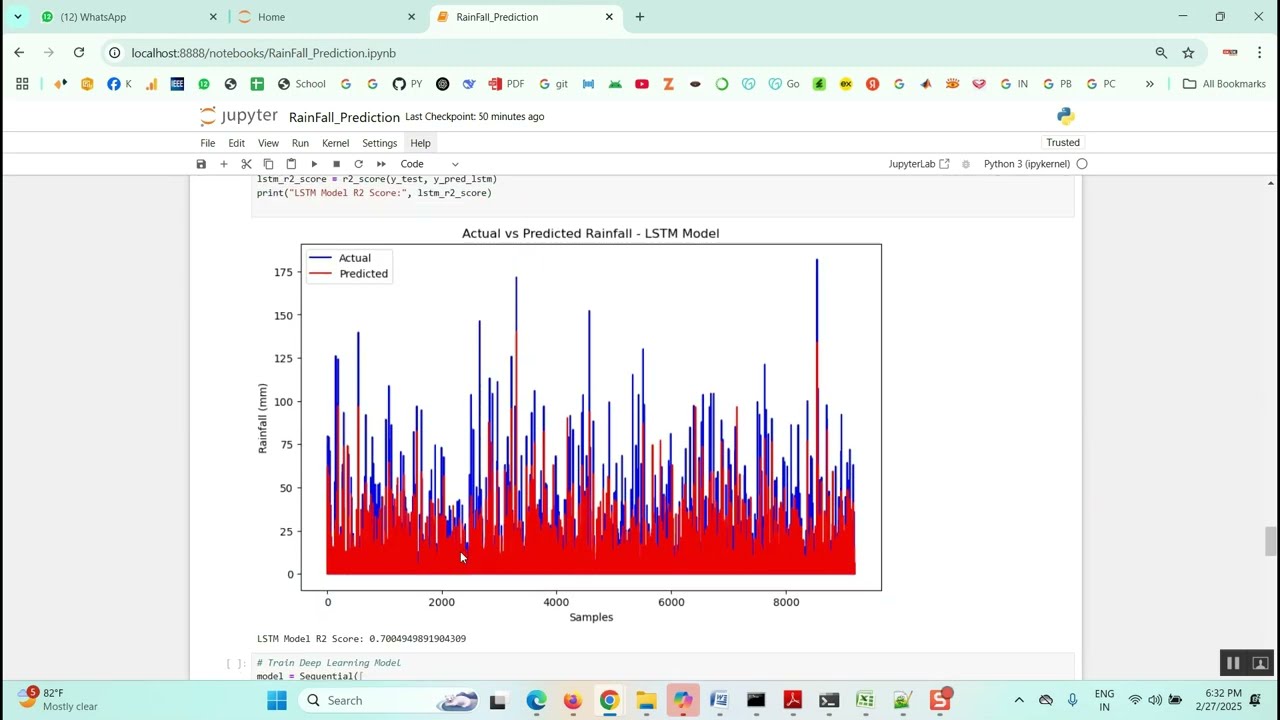Show more bookmarks chevron

pos(1149,84)
